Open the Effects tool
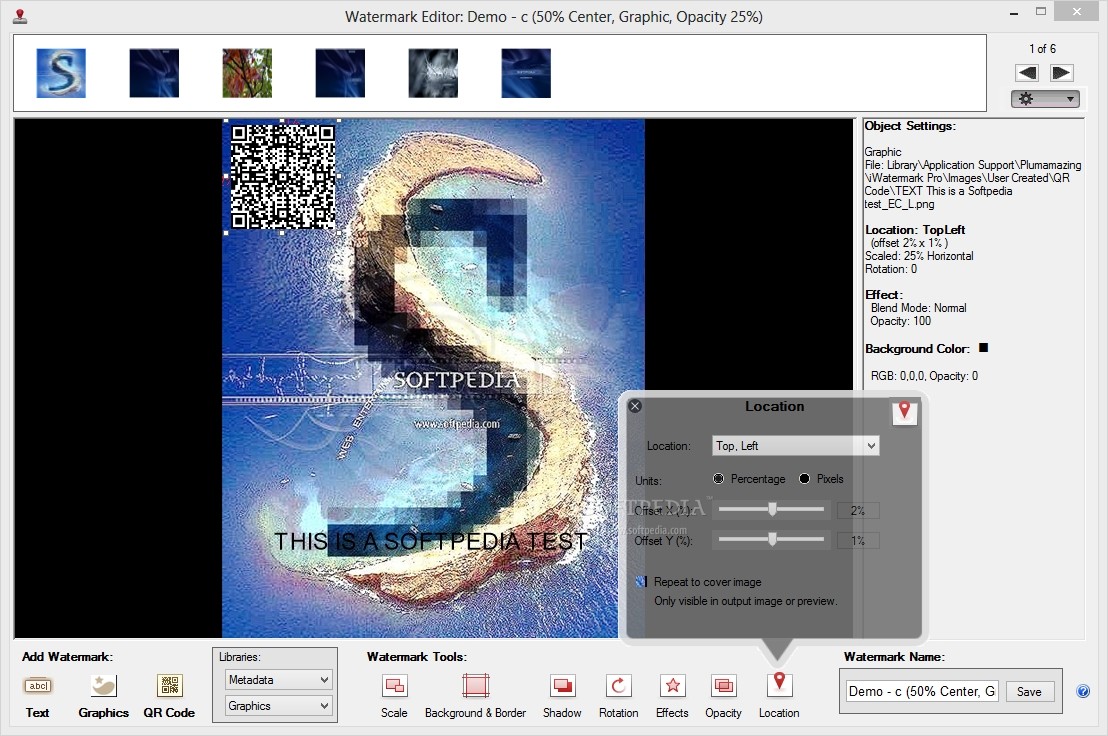This screenshot has height=736, width=1108. click(x=673, y=686)
